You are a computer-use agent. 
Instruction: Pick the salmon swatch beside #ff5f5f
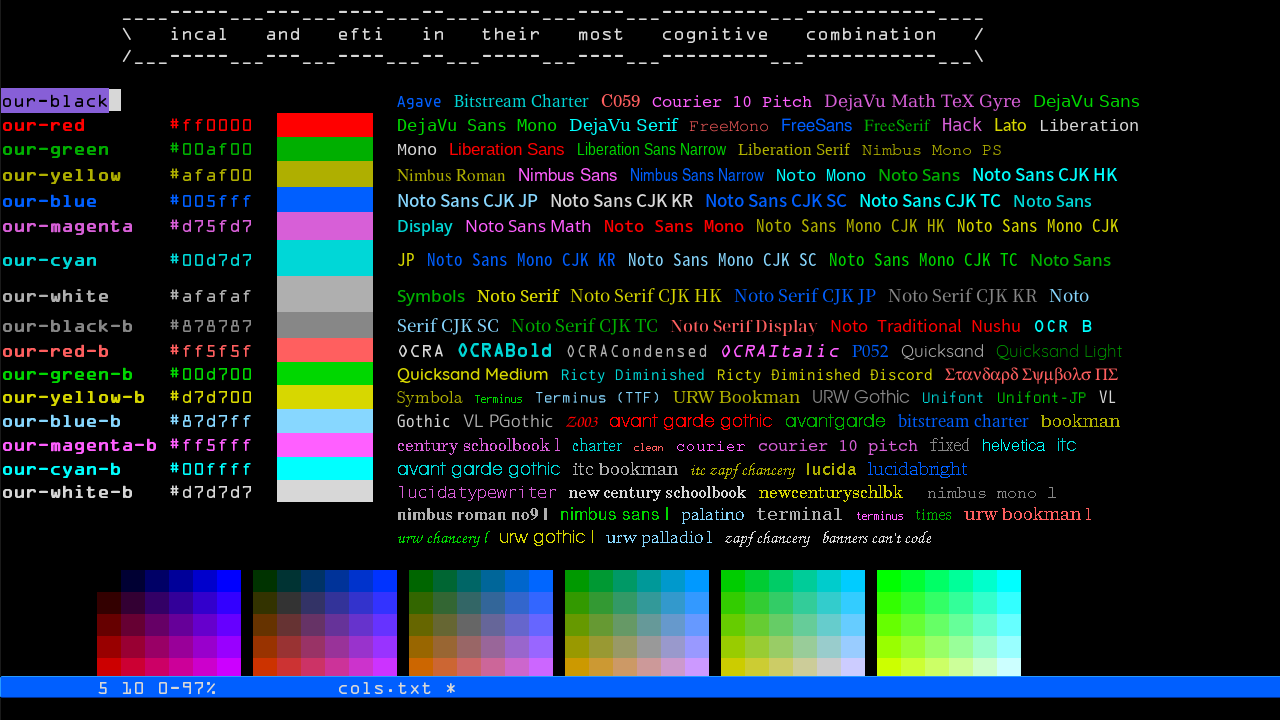pos(325,350)
